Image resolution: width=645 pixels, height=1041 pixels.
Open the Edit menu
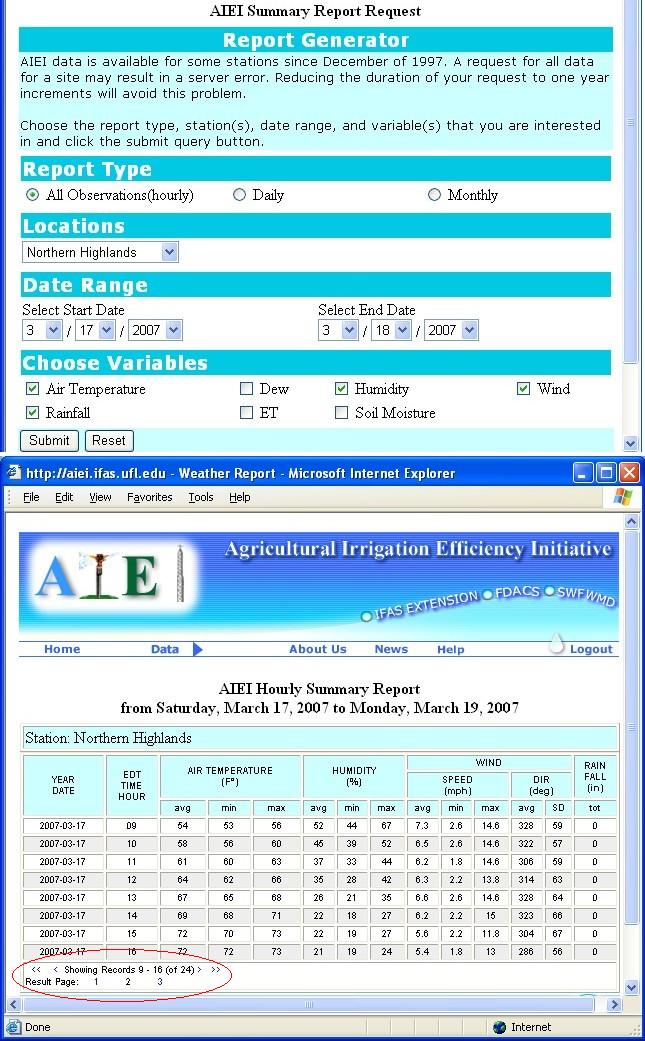point(64,497)
